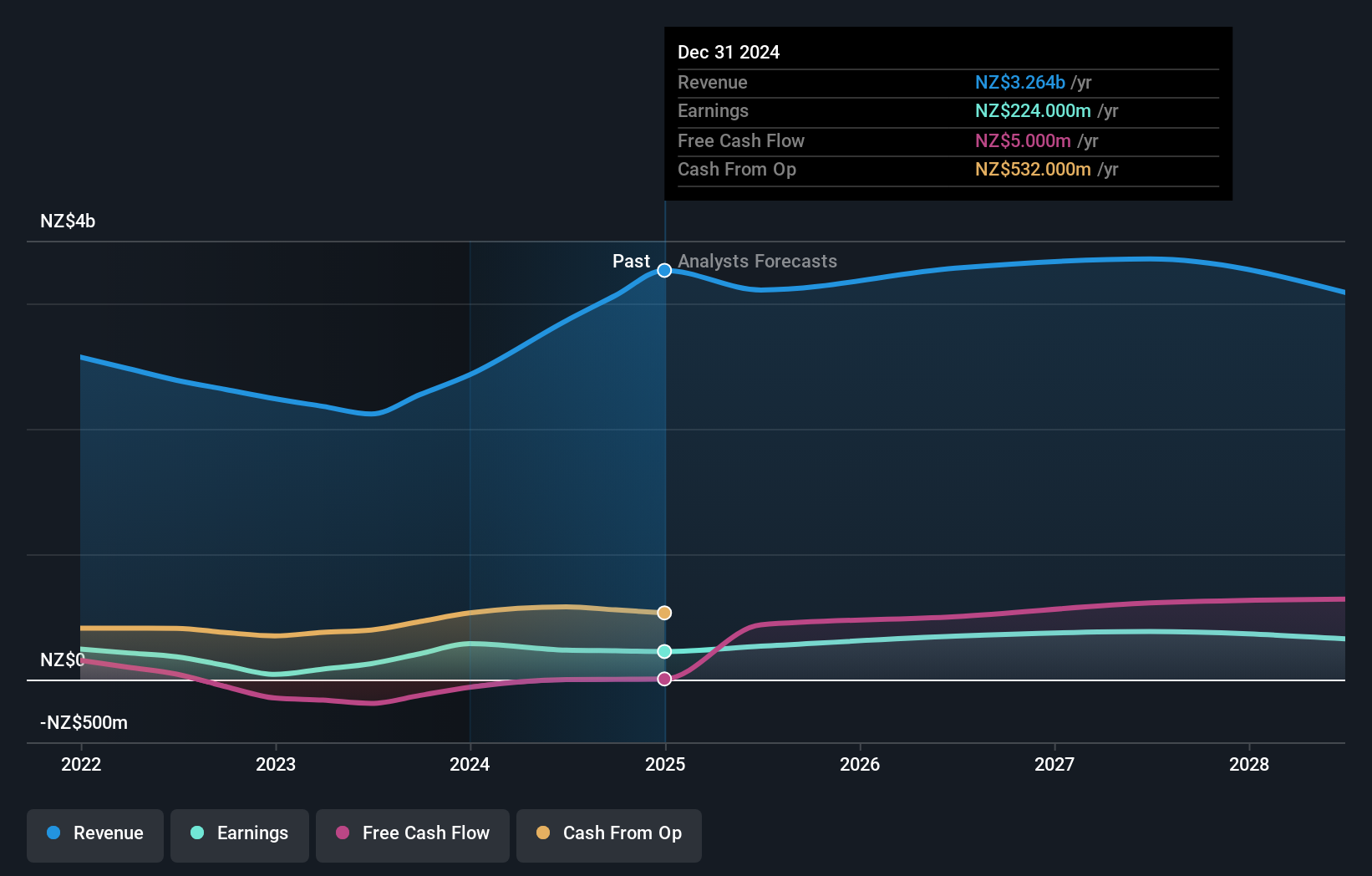Click the orange Cash From Op legend dot
Image resolution: width=1372 pixels, height=876 pixels.
click(543, 833)
